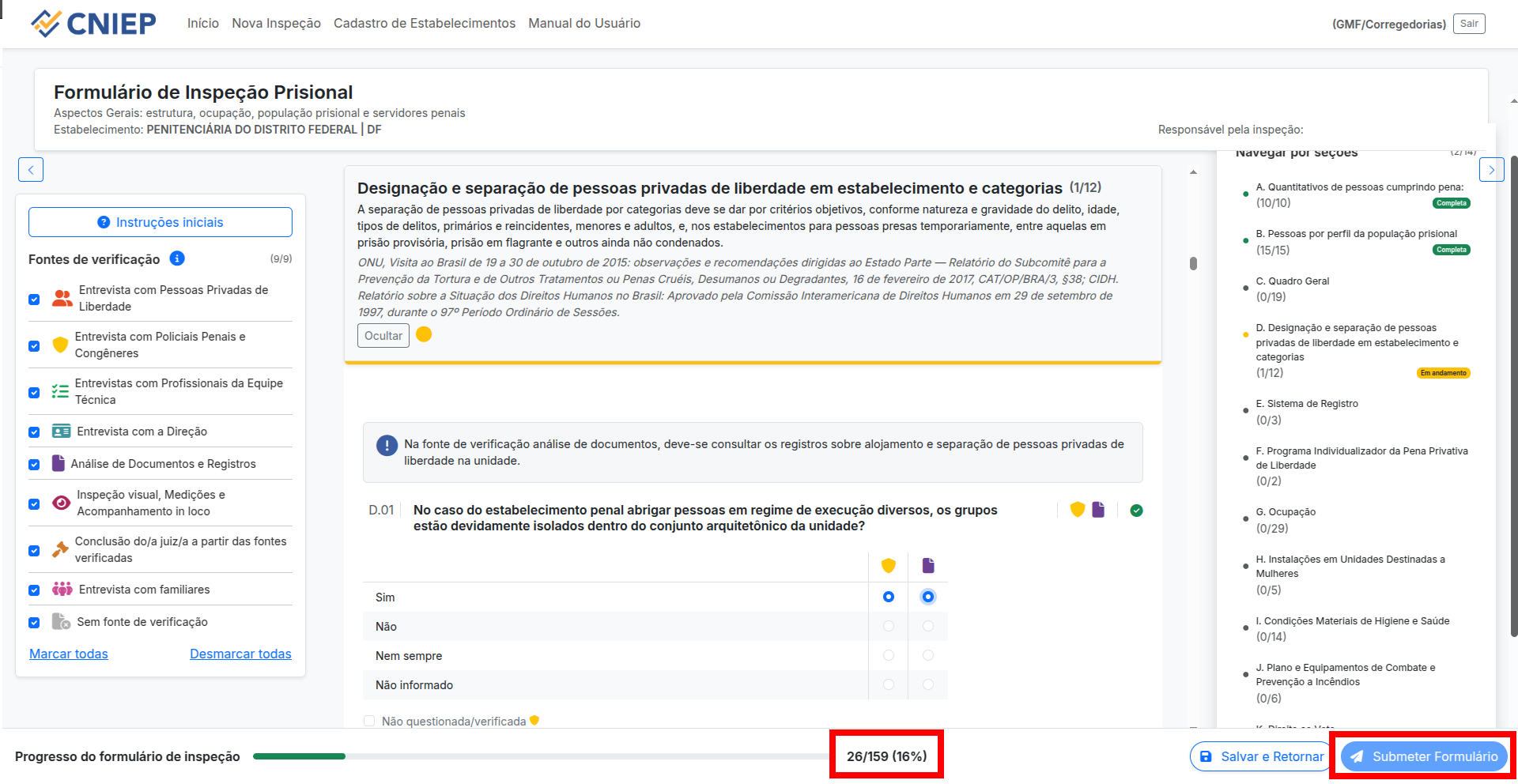Click the Desmarcar todas link
The image size is (1518, 784).
click(x=240, y=654)
